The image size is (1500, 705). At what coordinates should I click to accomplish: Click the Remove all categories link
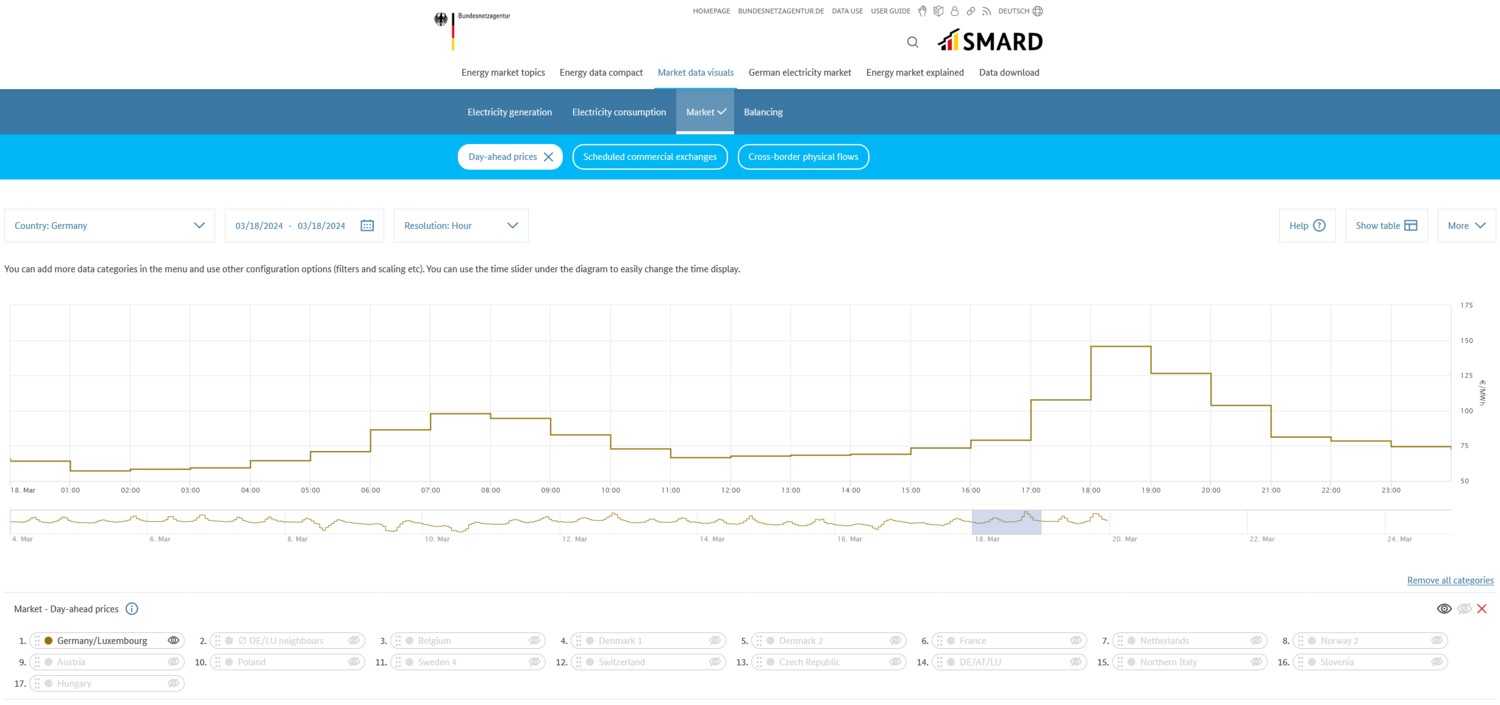(x=1450, y=581)
